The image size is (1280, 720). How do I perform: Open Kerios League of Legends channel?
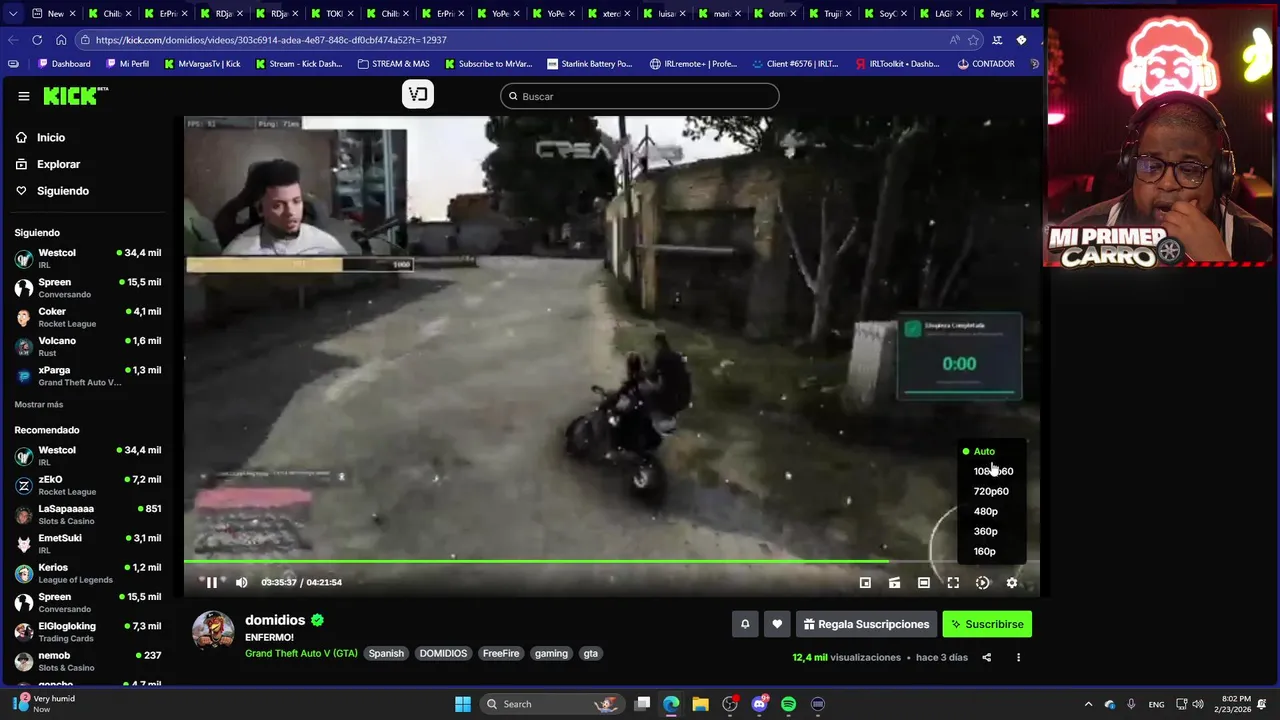tap(88, 573)
